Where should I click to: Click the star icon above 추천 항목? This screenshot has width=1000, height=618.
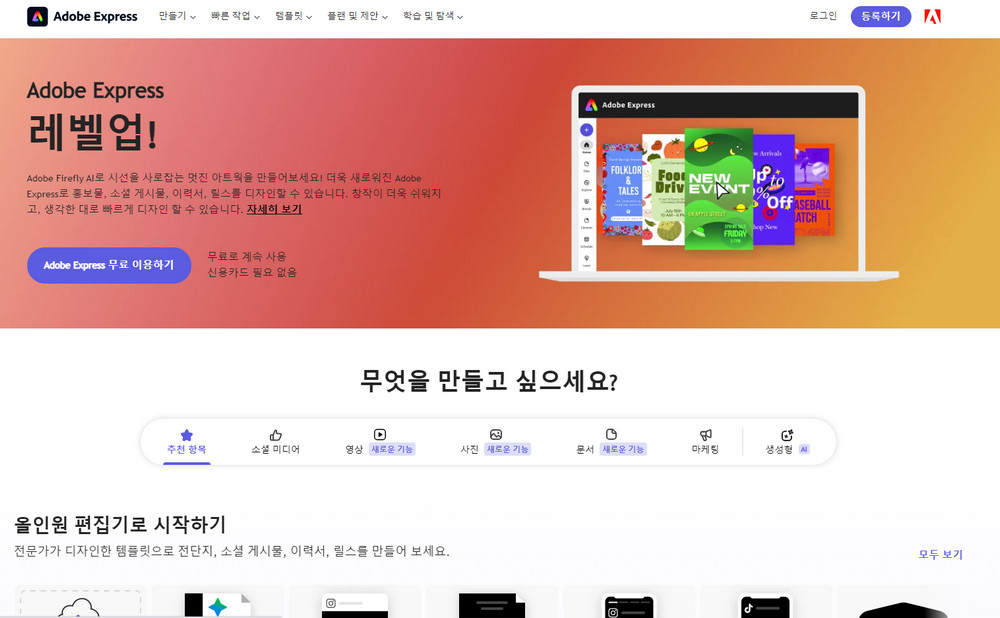[x=186, y=435]
